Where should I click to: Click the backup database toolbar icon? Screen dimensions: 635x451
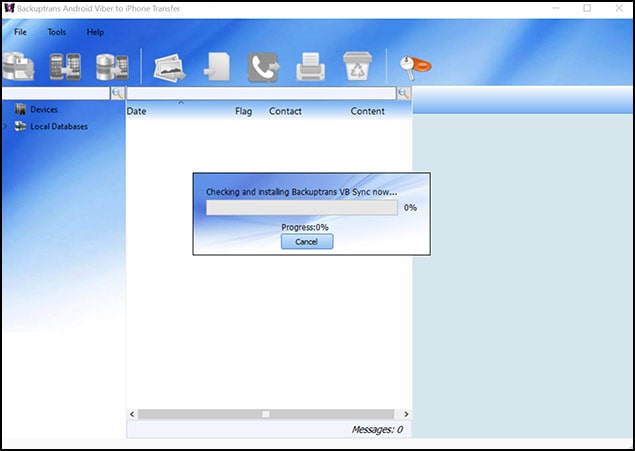pyautogui.click(x=18, y=66)
